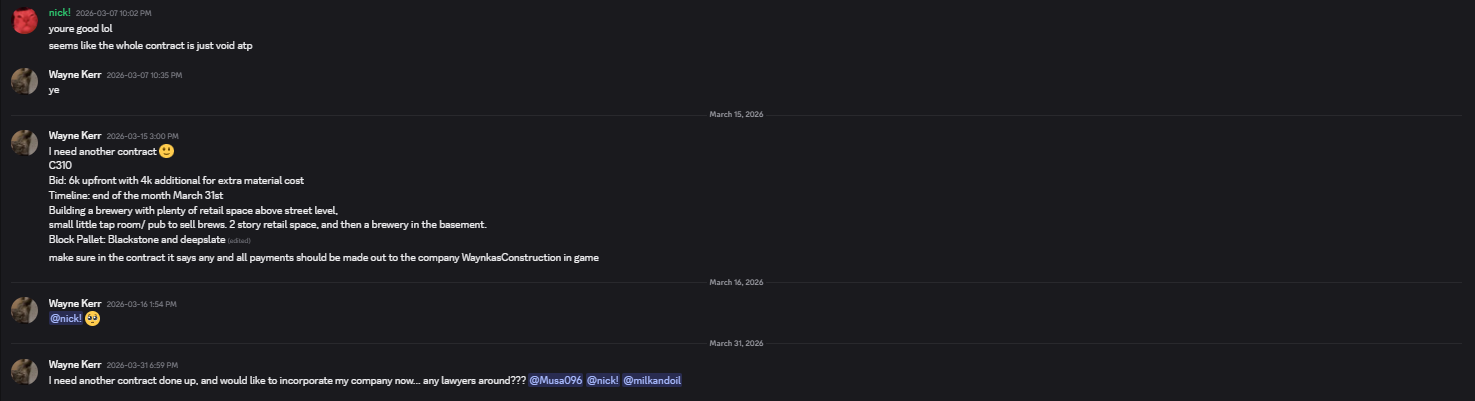Click the March 15, 2026 date divider
Image resolution: width=1475 pixels, height=401 pixels.
[x=736, y=114]
